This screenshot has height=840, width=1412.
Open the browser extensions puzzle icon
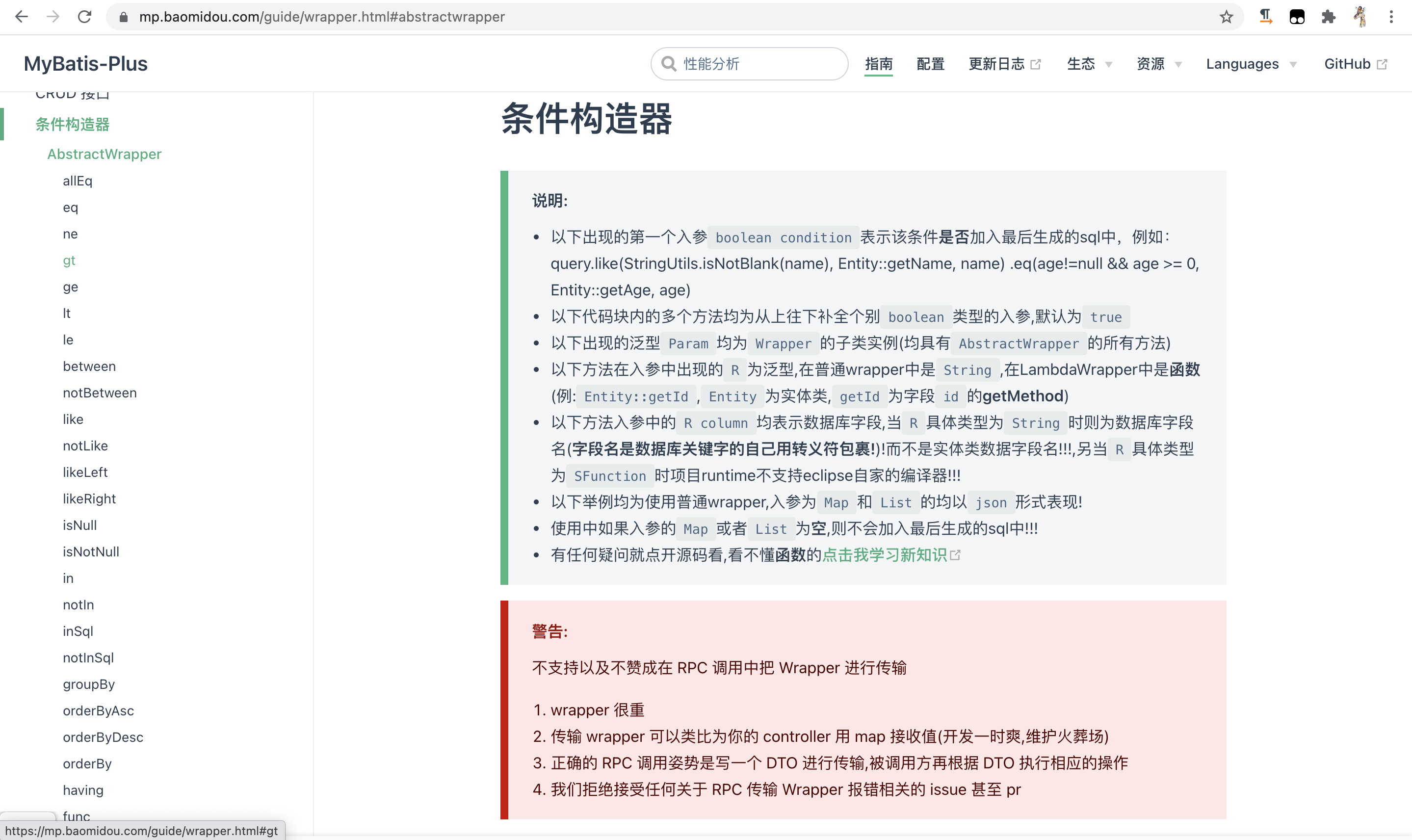[x=1328, y=16]
